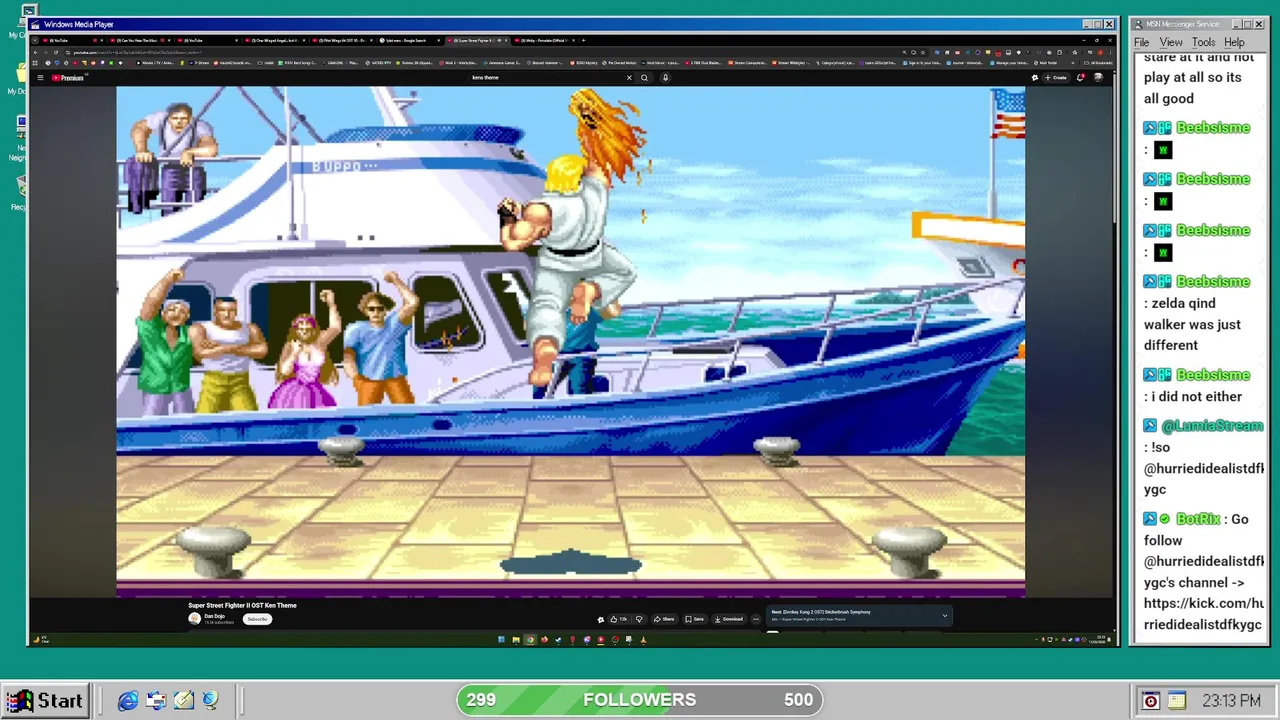Click the kick.com channel link in chat
The height and width of the screenshot is (720, 1280).
[1204, 614]
